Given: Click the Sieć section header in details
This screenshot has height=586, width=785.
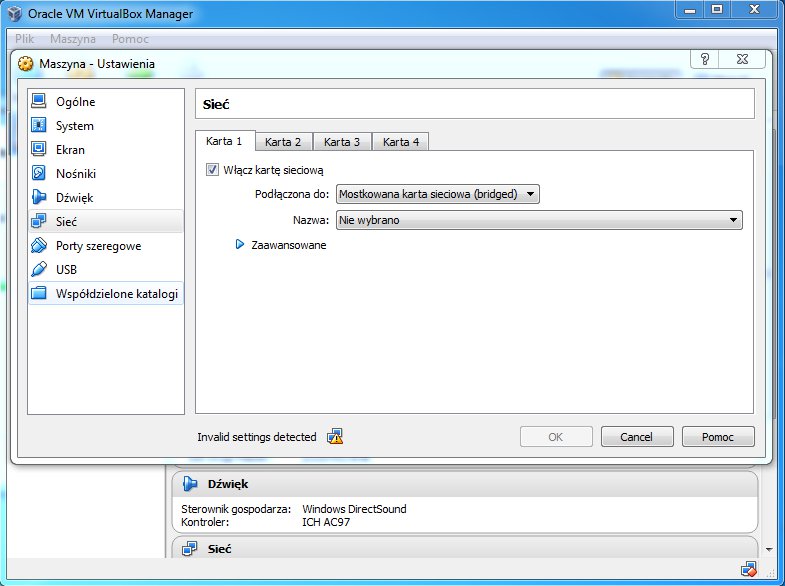Looking at the screenshot, I should (465, 548).
